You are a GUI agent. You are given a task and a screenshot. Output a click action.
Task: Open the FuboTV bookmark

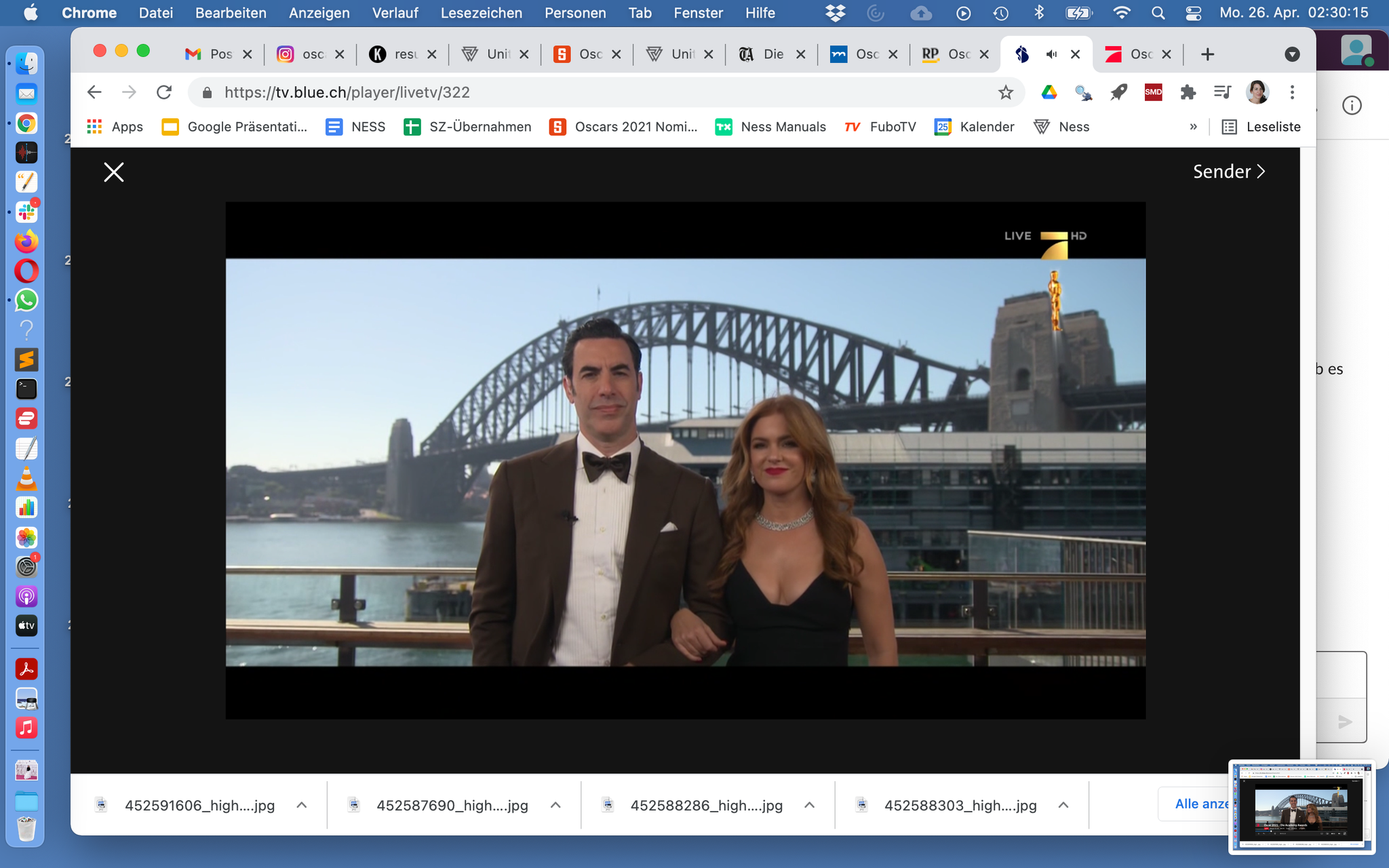pos(881,127)
